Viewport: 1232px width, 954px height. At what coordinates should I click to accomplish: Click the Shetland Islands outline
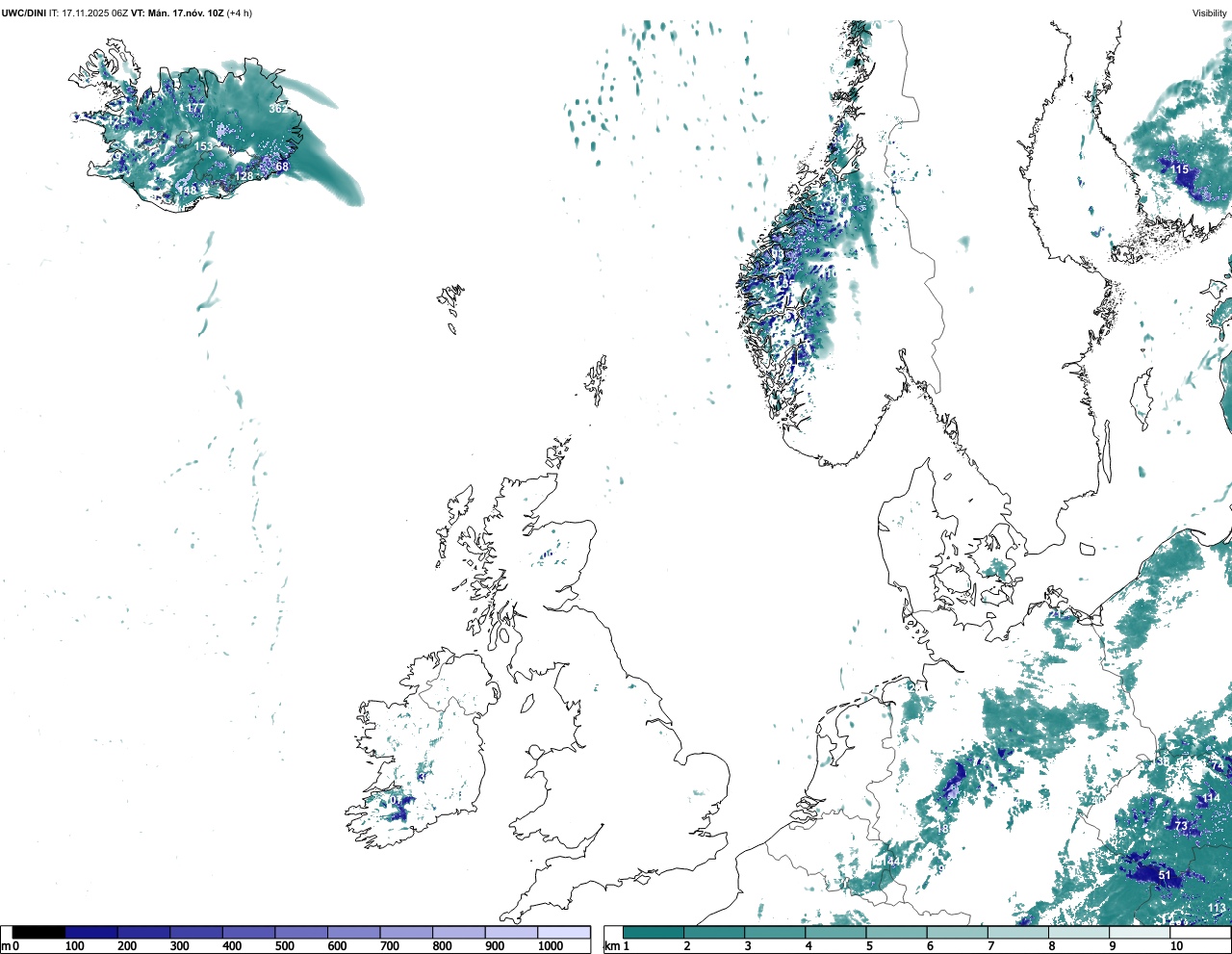pos(597,380)
